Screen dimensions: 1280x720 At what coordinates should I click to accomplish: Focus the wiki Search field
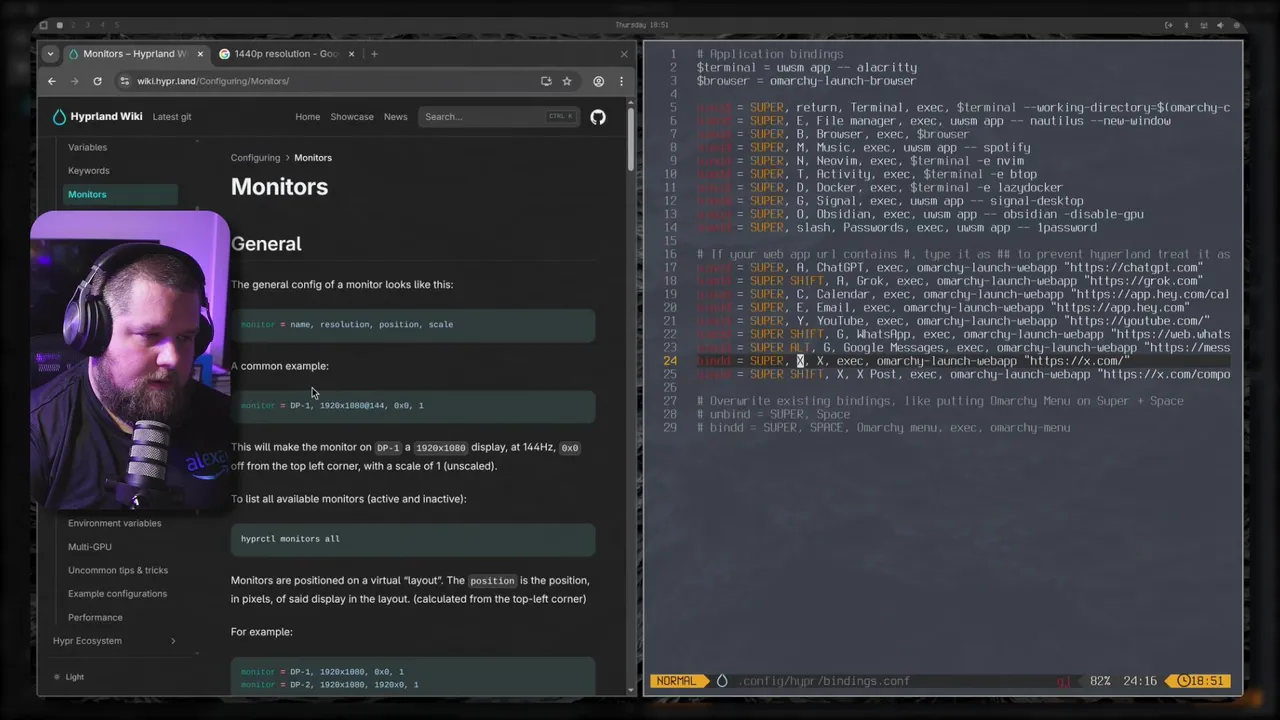tap(498, 117)
